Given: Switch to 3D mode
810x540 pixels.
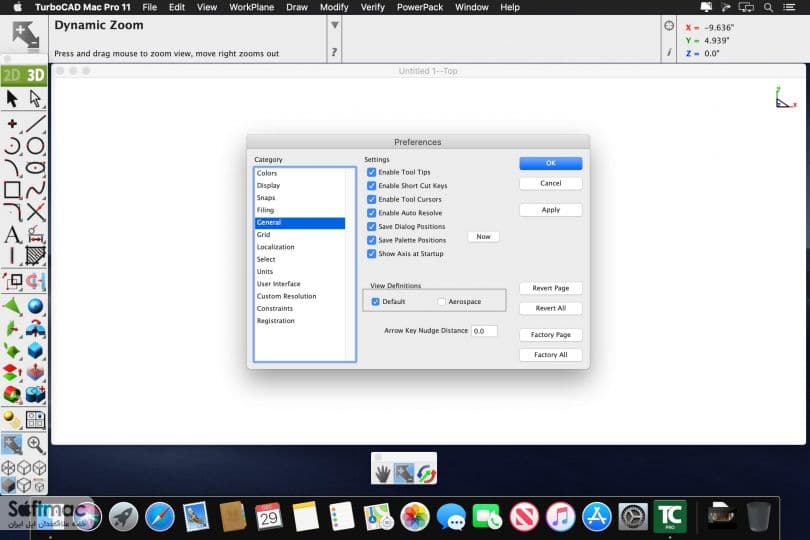Looking at the screenshot, I should point(35,75).
